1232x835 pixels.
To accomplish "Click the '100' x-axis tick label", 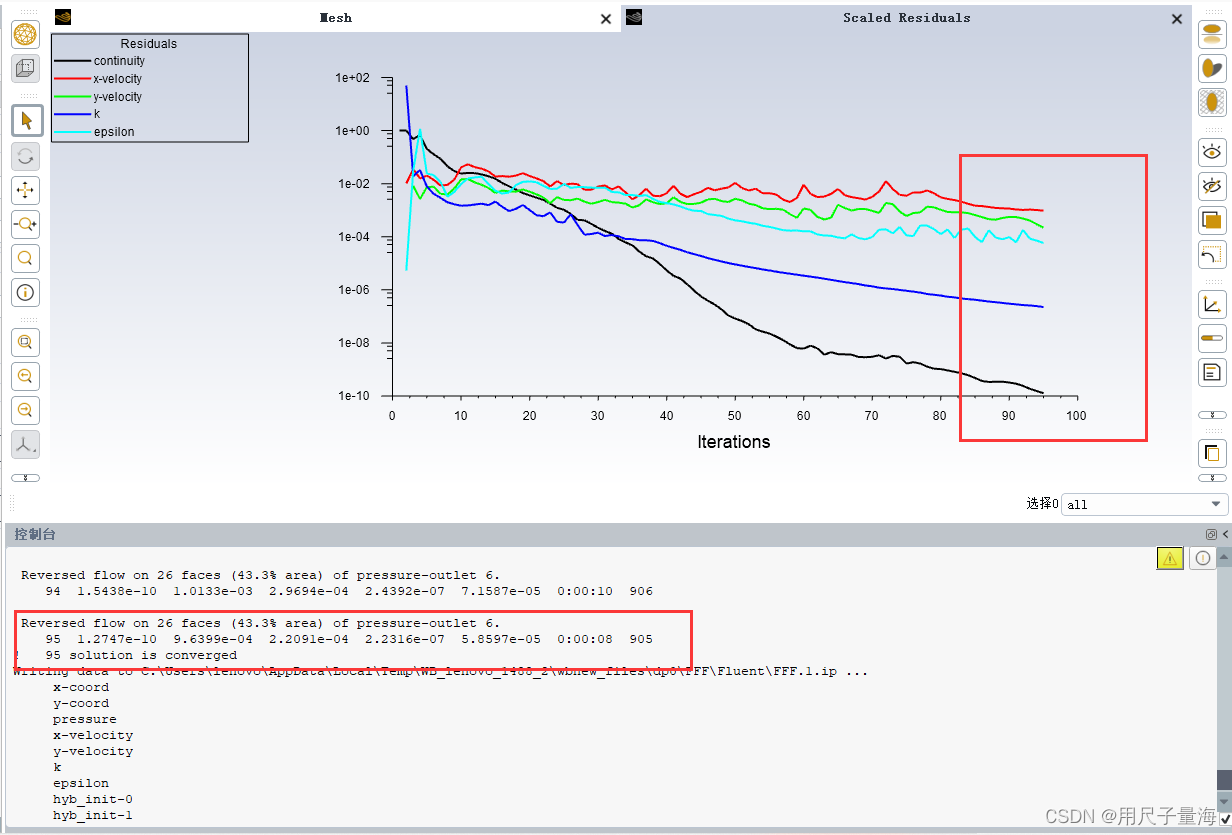I will (x=1076, y=416).
